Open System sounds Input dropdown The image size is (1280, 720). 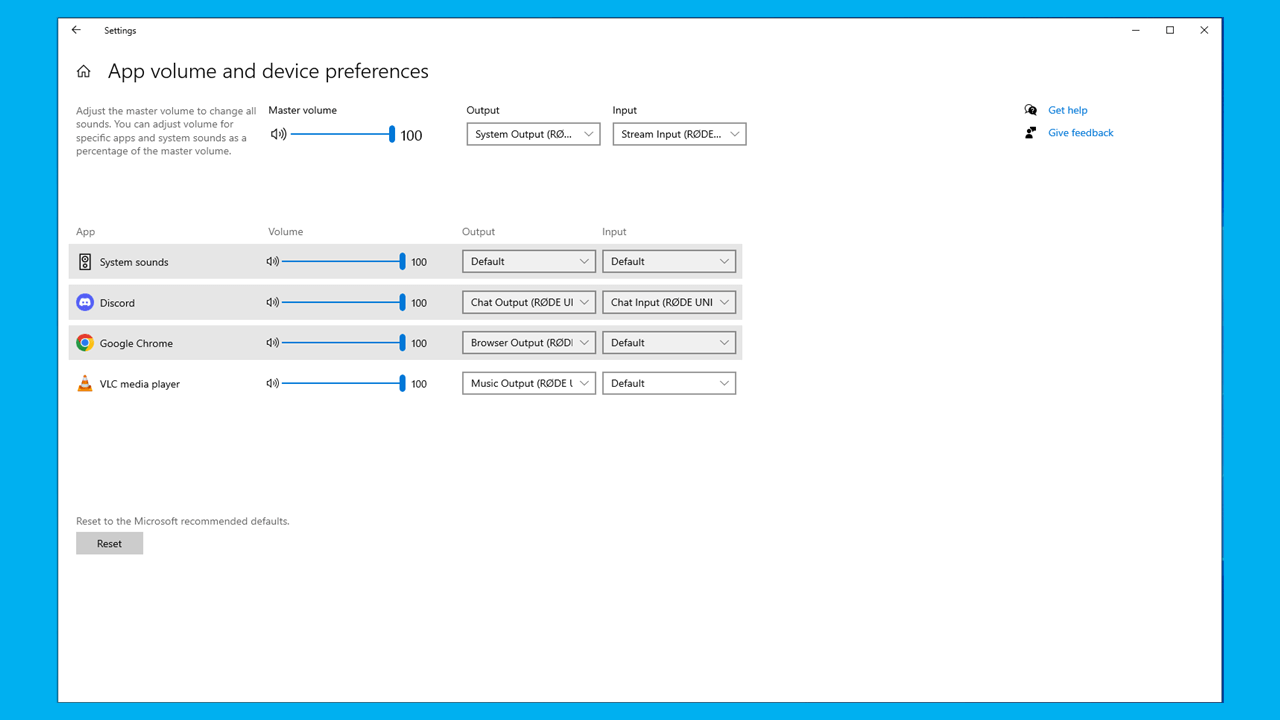coord(668,262)
